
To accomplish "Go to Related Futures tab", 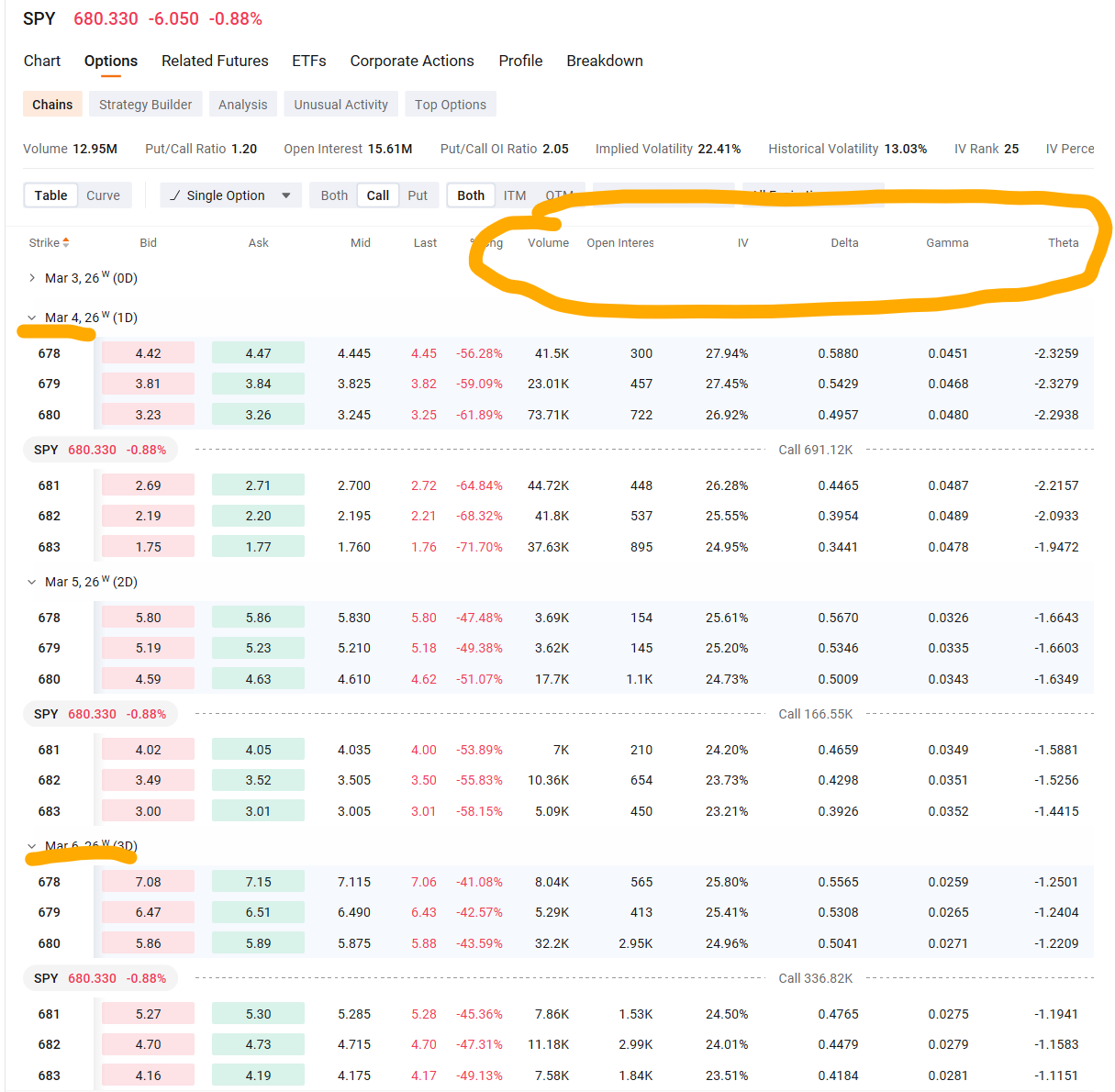I will [x=215, y=61].
